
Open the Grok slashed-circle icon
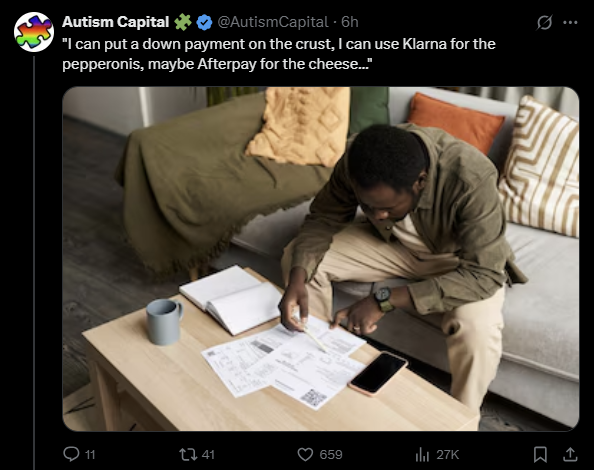pyautogui.click(x=544, y=22)
